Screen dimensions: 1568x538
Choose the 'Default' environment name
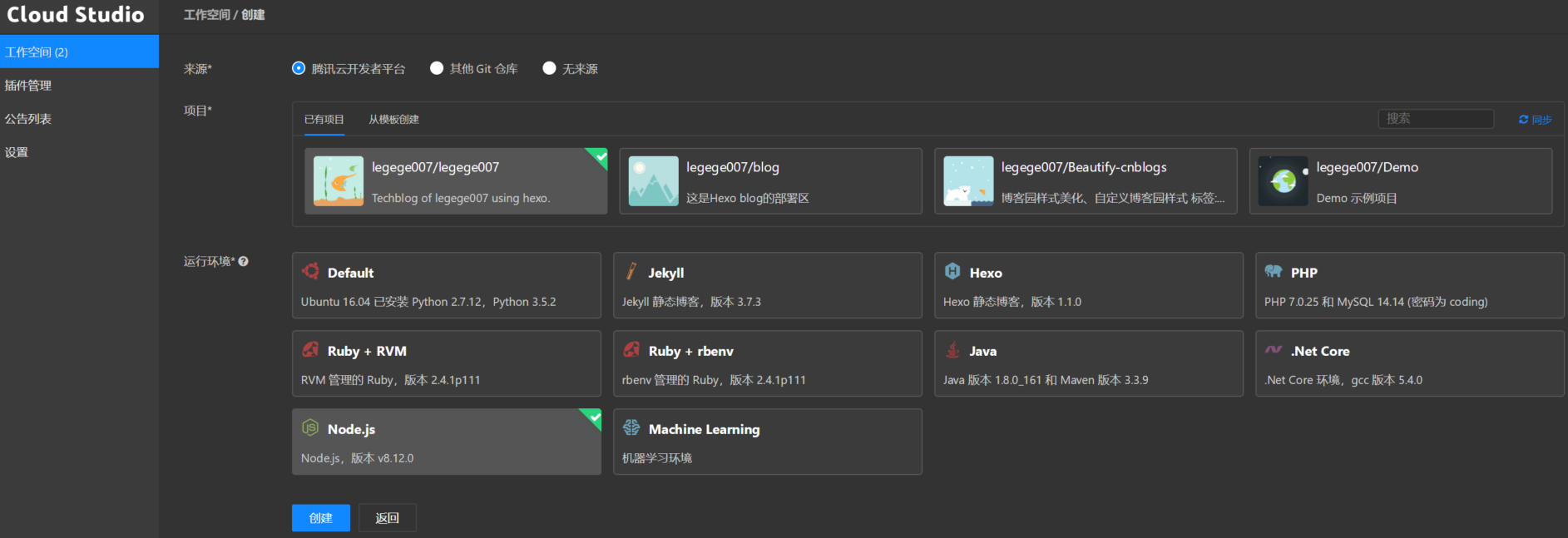(350, 273)
